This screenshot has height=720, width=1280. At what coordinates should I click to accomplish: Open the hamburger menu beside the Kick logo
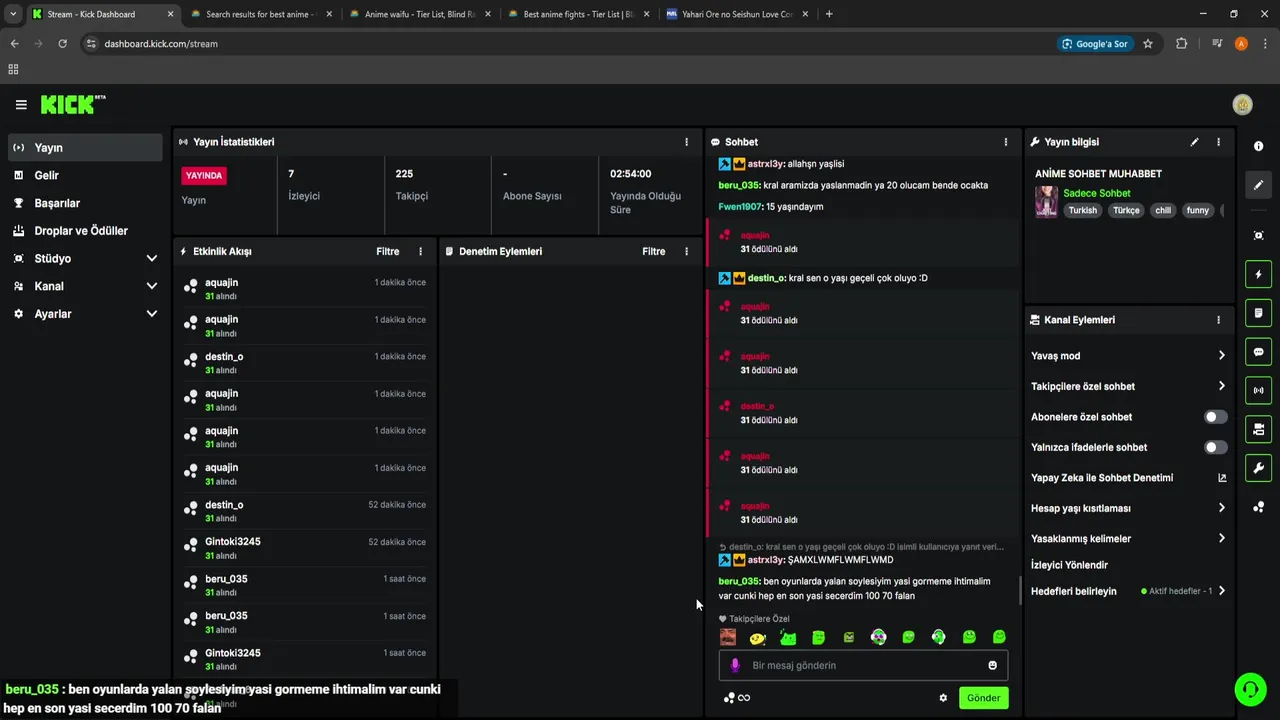(21, 104)
